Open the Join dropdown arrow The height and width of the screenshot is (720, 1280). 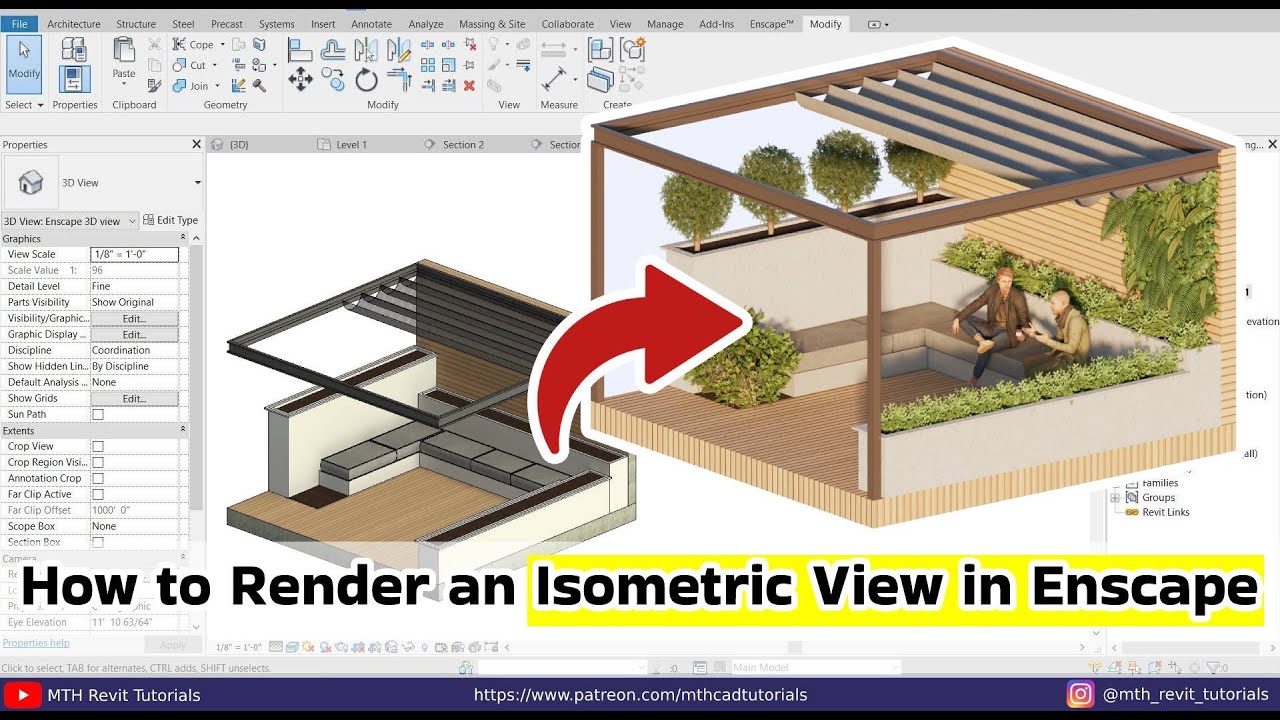pos(218,86)
